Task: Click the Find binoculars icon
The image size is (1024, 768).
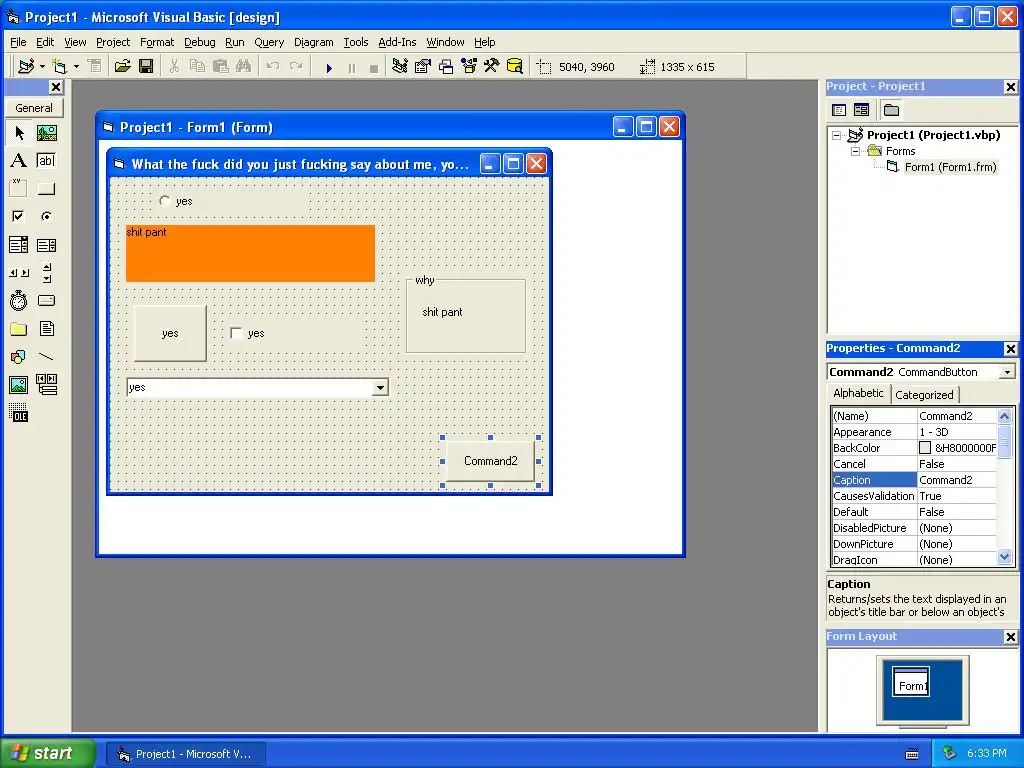Action: (244, 66)
